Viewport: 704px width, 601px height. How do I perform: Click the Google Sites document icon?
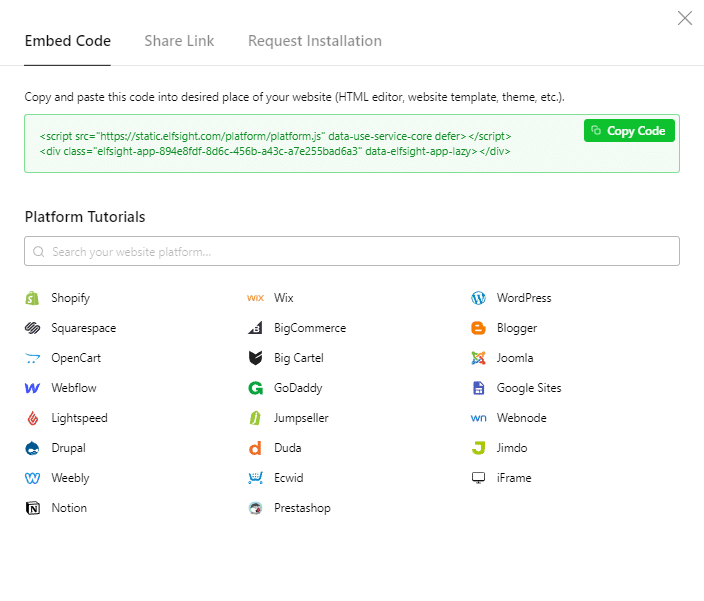(479, 388)
